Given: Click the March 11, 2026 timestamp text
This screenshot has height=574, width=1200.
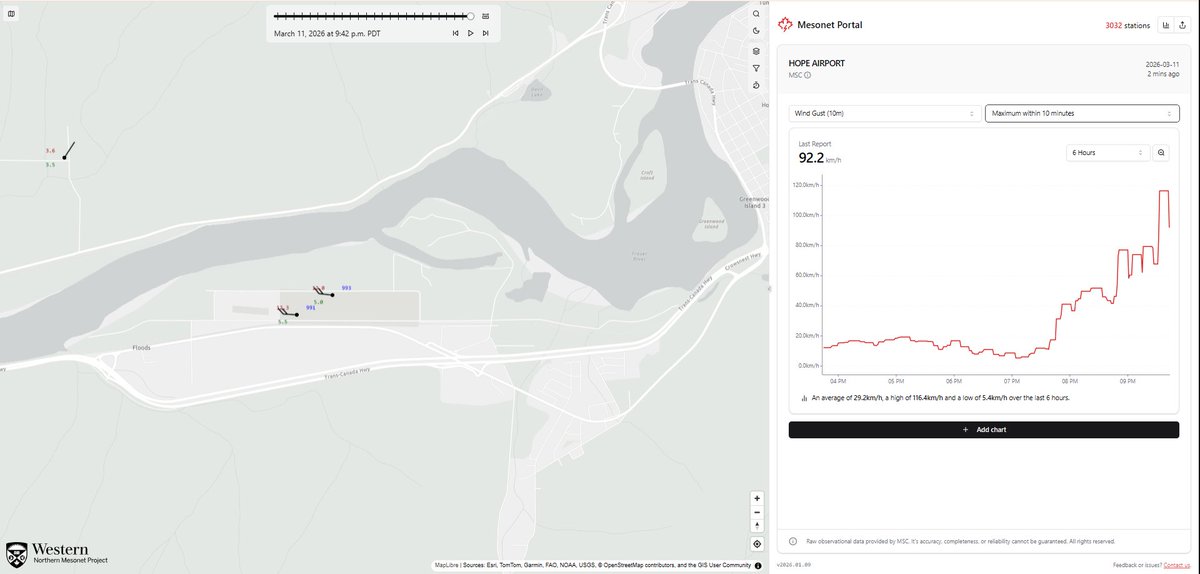Looking at the screenshot, I should point(327,33).
